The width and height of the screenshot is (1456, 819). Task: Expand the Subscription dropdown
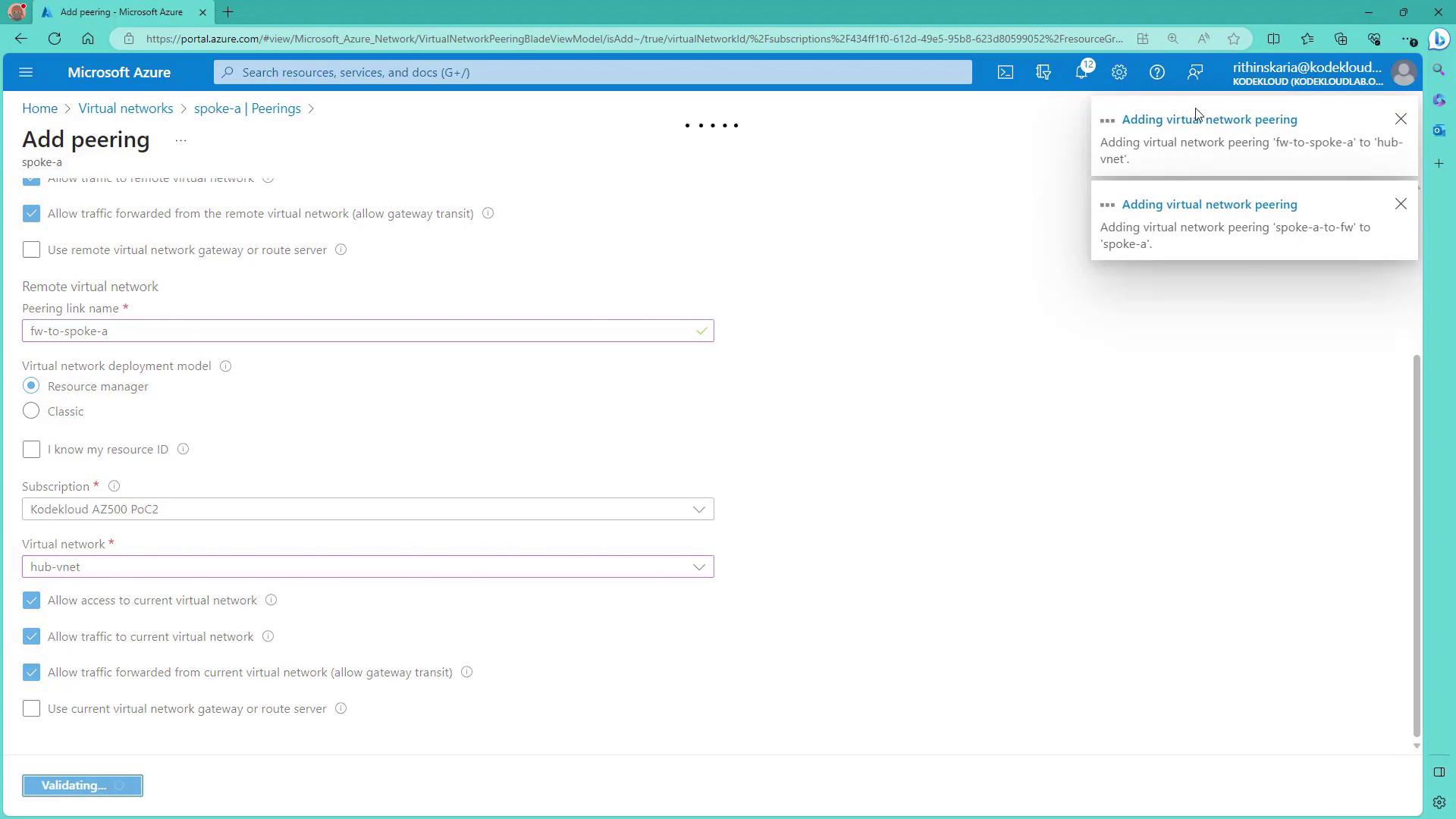coord(368,509)
